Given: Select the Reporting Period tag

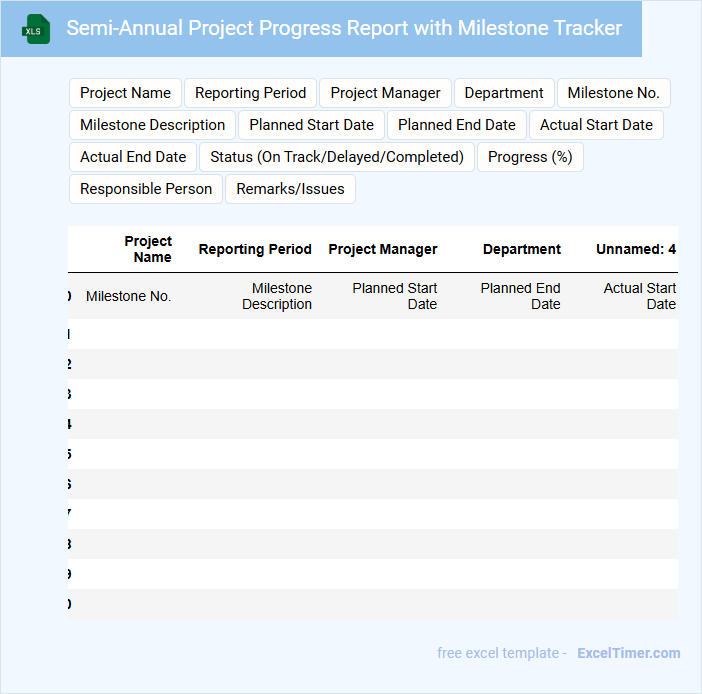Looking at the screenshot, I should [250, 93].
